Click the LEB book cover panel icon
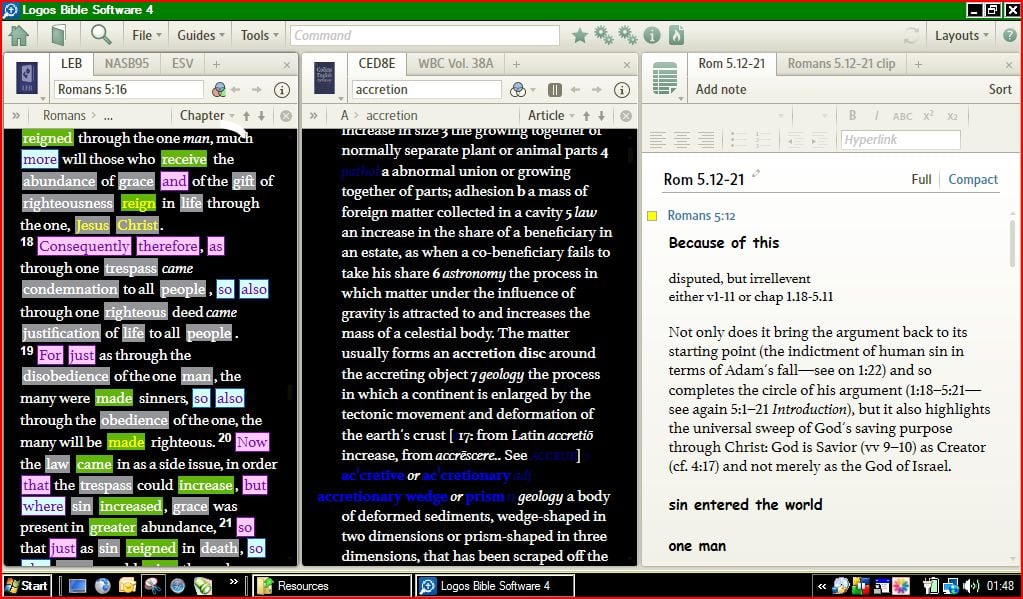 coord(27,78)
